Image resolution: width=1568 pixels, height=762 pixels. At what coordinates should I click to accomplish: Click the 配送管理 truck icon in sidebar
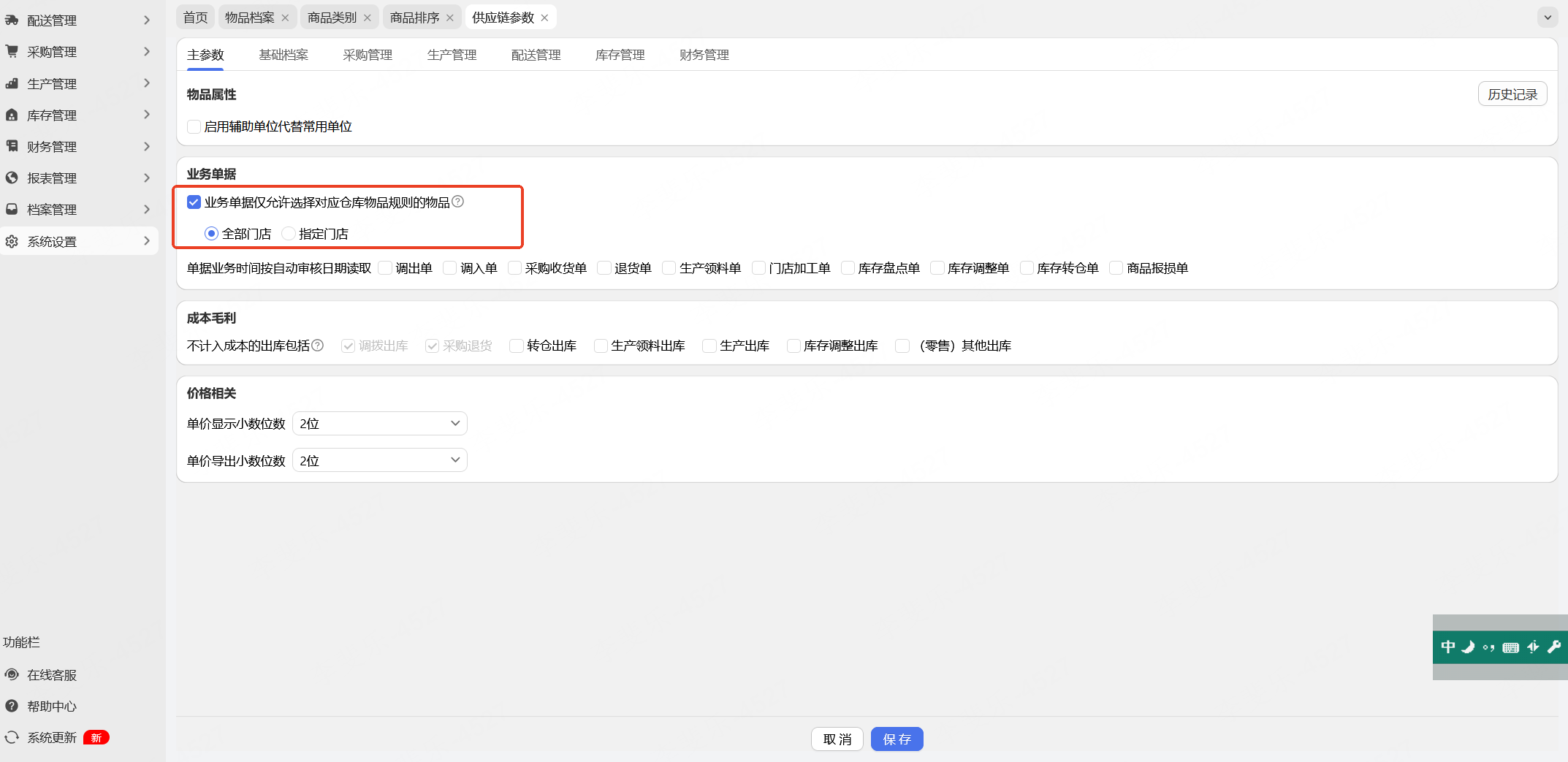click(x=12, y=20)
